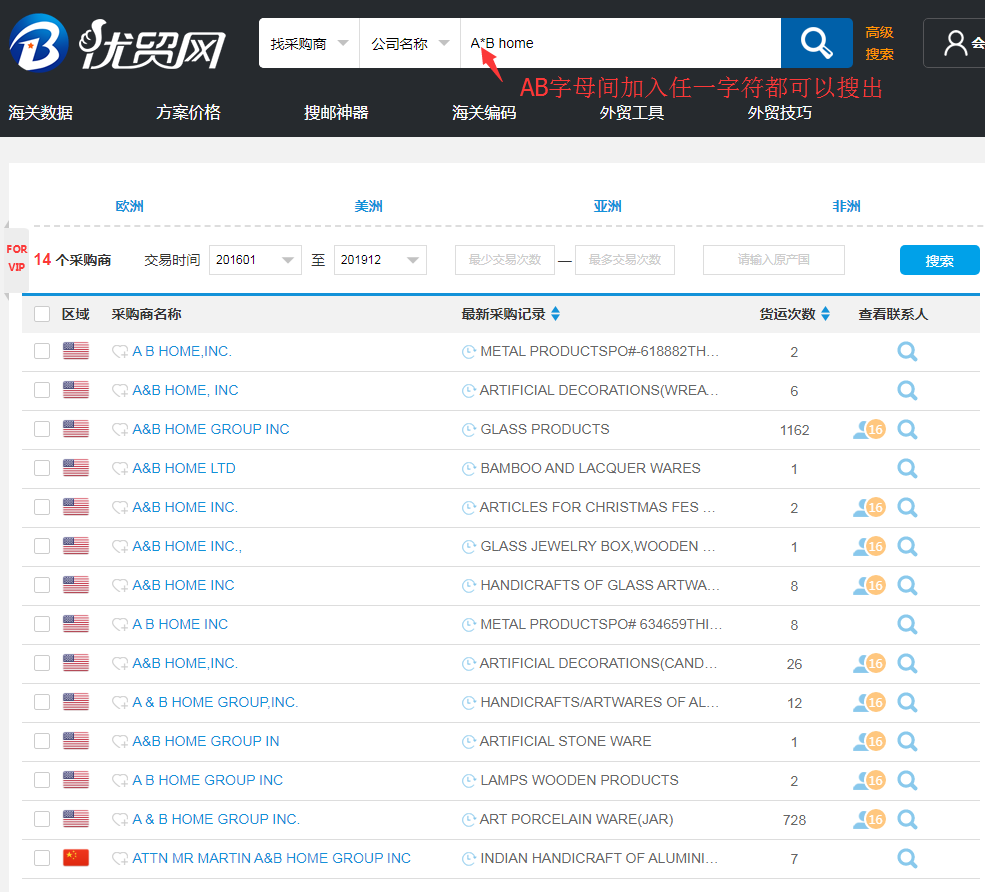Open the 搜邮神器 nav menu

tap(336, 113)
